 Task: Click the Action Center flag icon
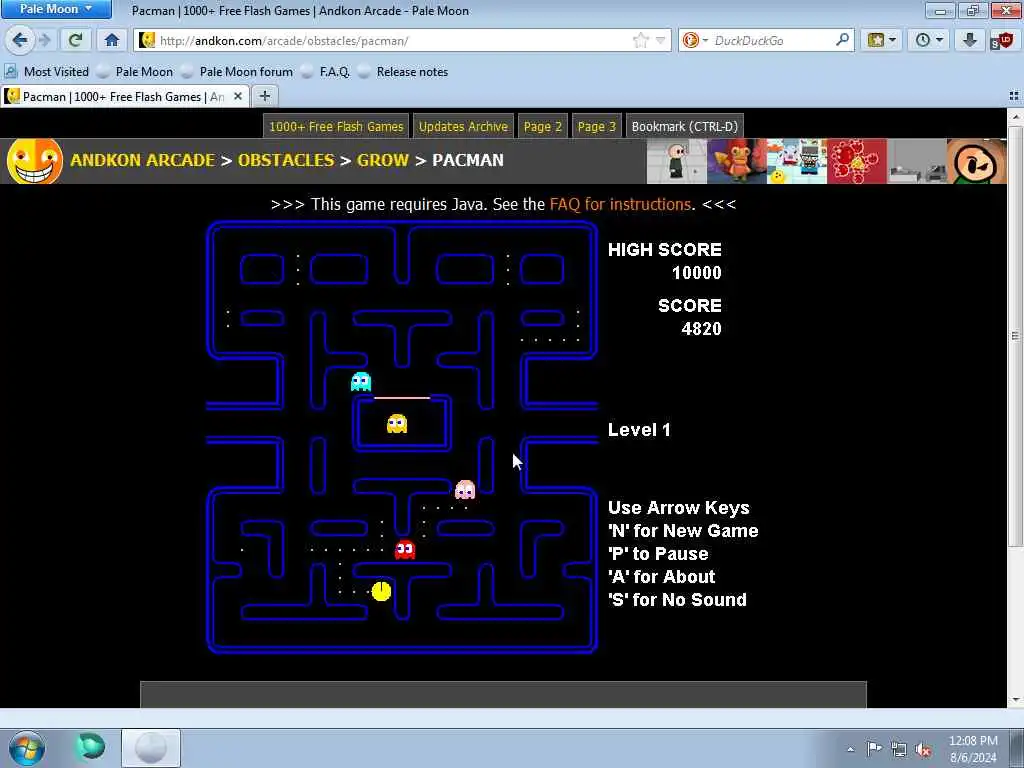pos(874,749)
